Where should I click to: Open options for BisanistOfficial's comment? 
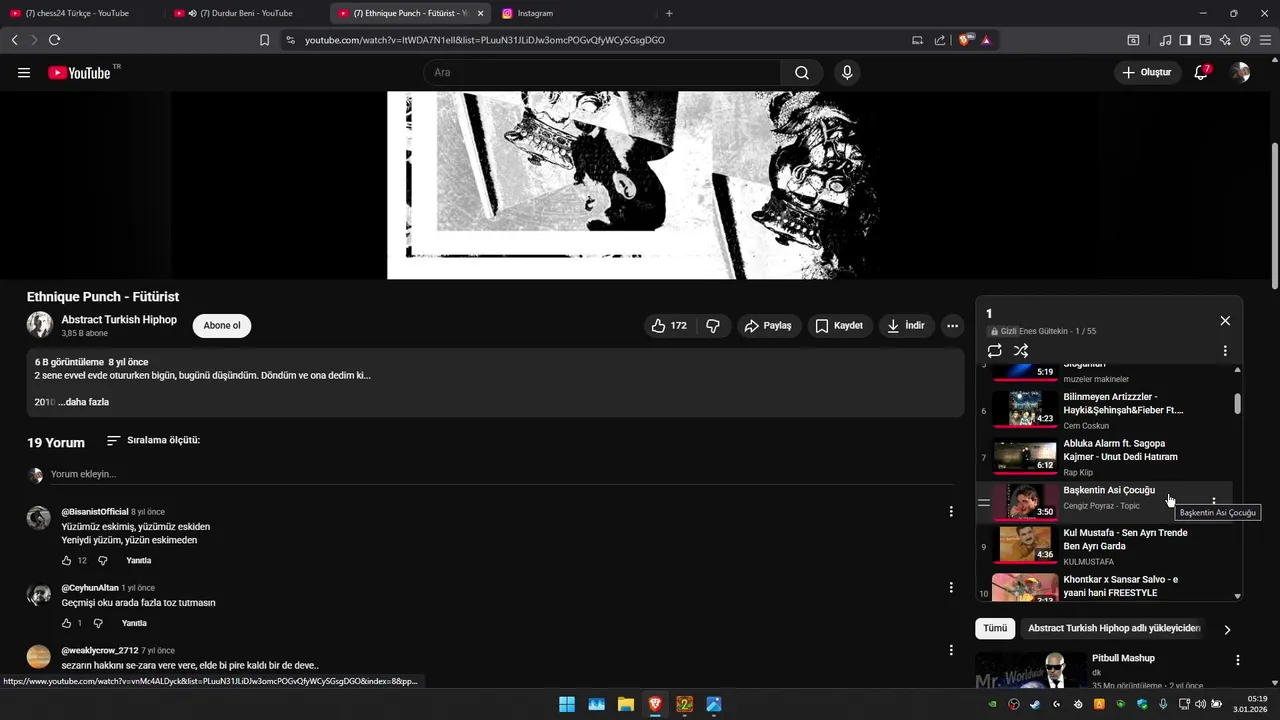951,512
